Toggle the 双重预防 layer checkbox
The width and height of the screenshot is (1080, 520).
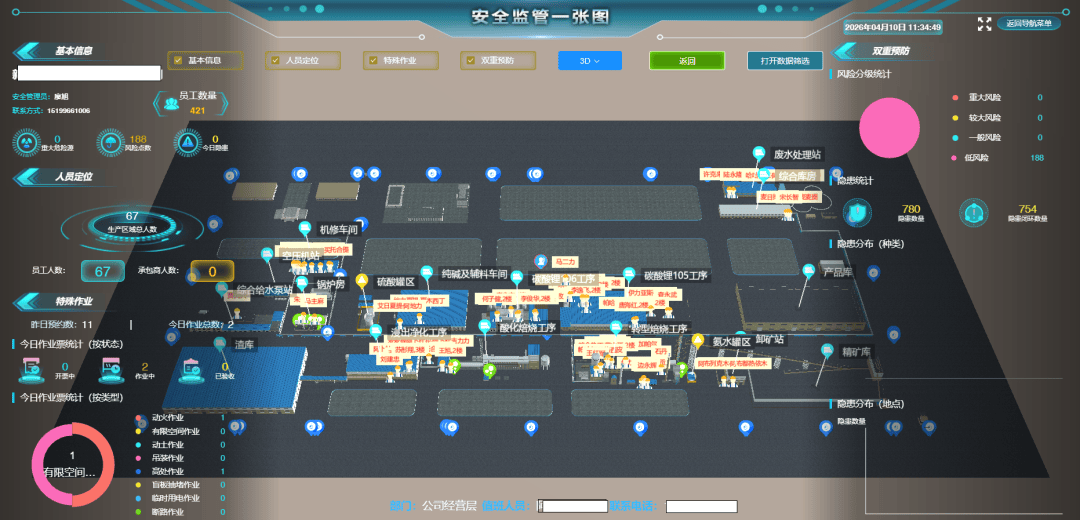click(470, 60)
